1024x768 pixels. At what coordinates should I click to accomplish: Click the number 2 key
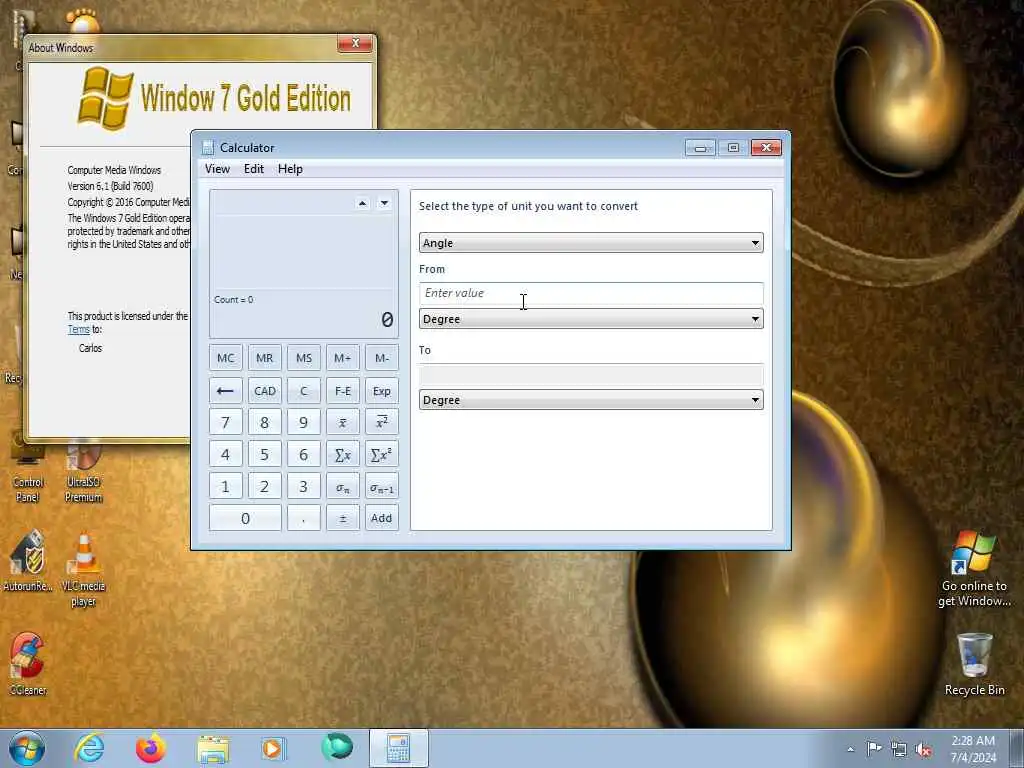tap(264, 487)
